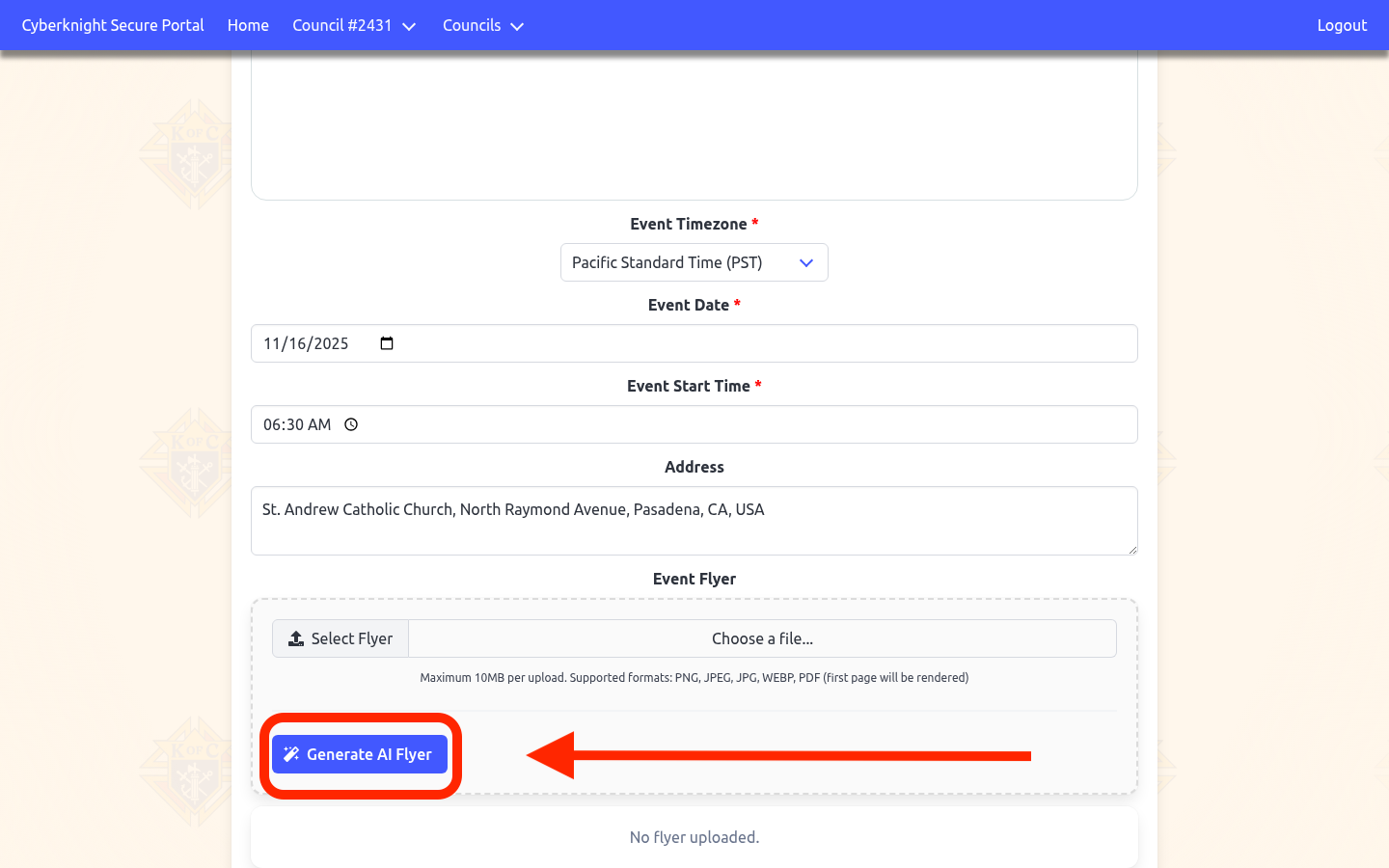Screen dimensions: 1389x868
Task: Grab the Address box resize handle
Action: [1131, 549]
